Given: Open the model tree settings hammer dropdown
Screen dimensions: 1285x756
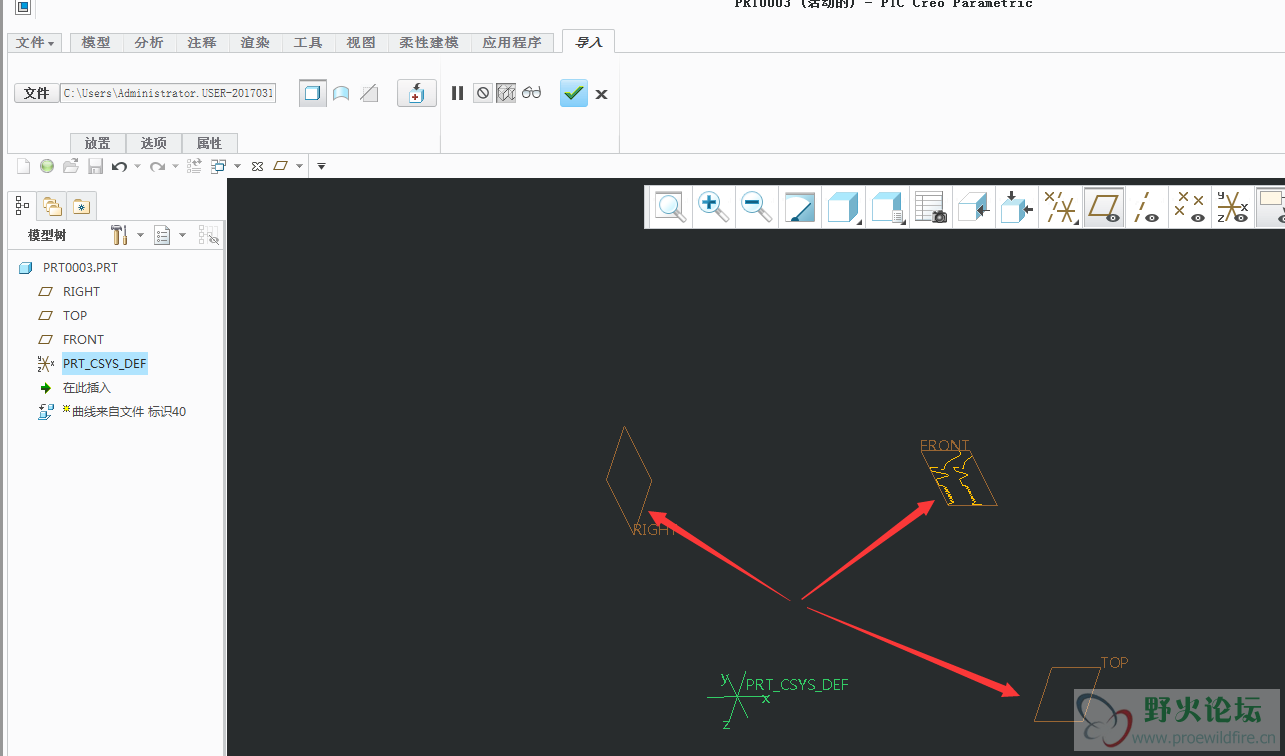Looking at the screenshot, I should coord(127,235).
